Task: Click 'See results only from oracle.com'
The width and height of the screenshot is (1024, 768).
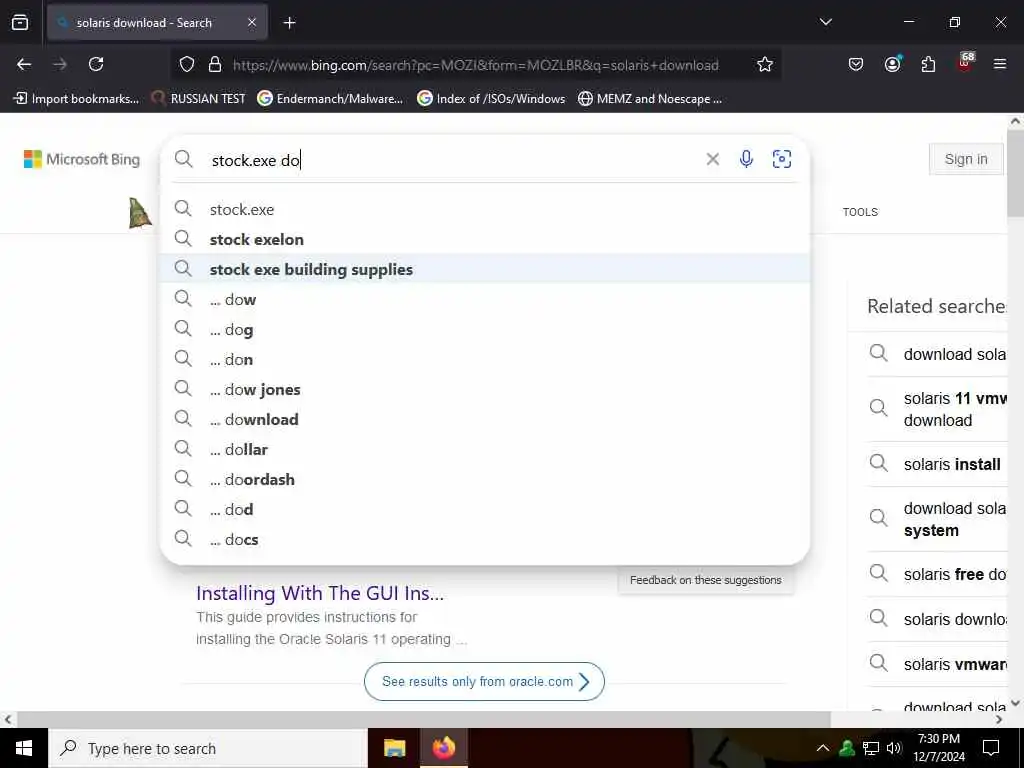Action: tap(484, 681)
